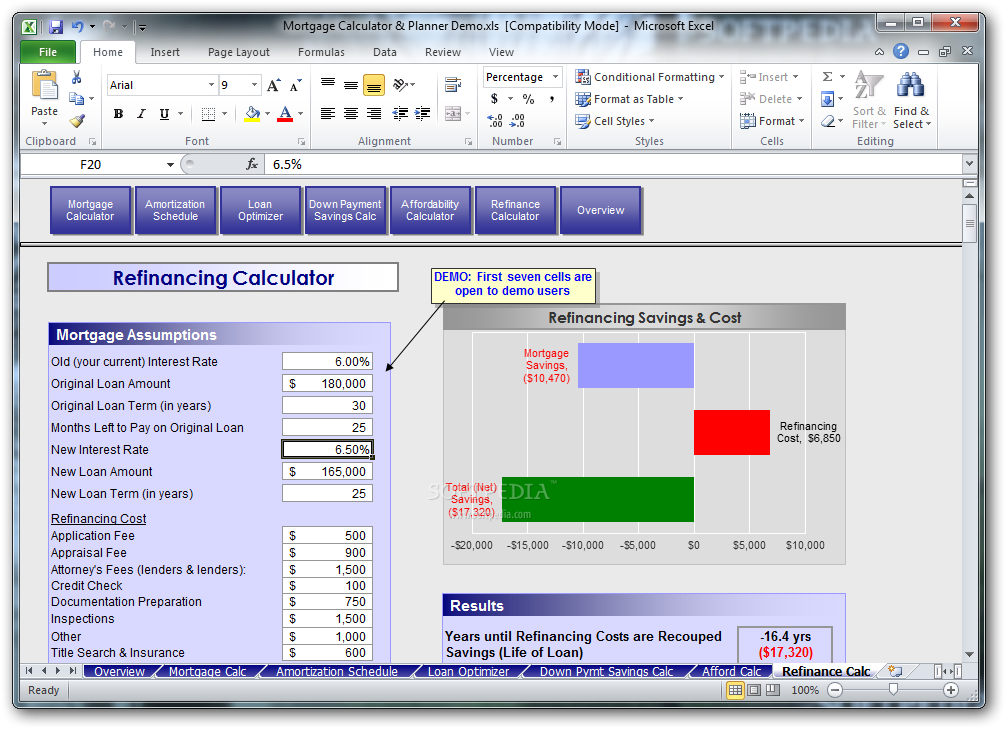Screen dimensions: 1006x729
Task: Click the vertical scrollbar down arrow
Action: pos(969,655)
